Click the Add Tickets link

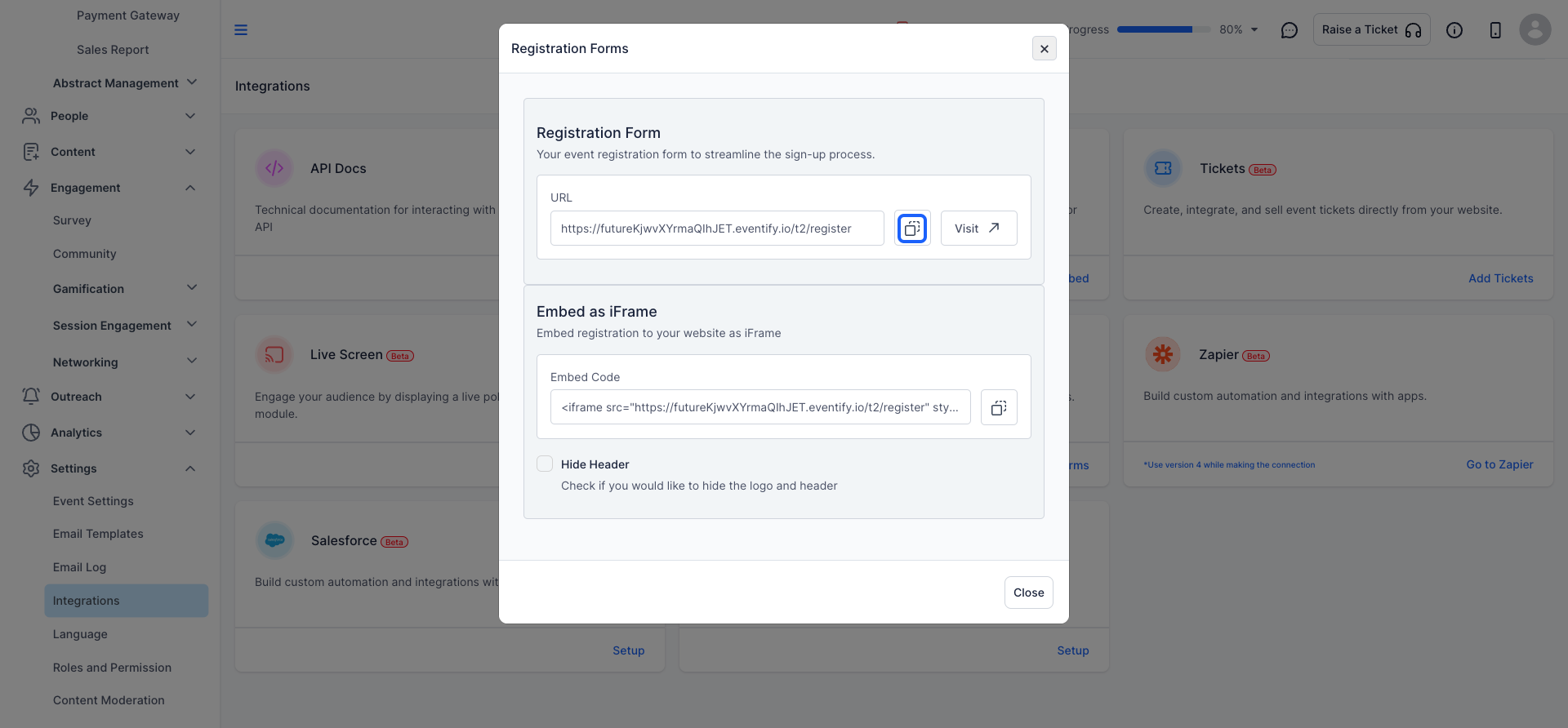[1500, 278]
